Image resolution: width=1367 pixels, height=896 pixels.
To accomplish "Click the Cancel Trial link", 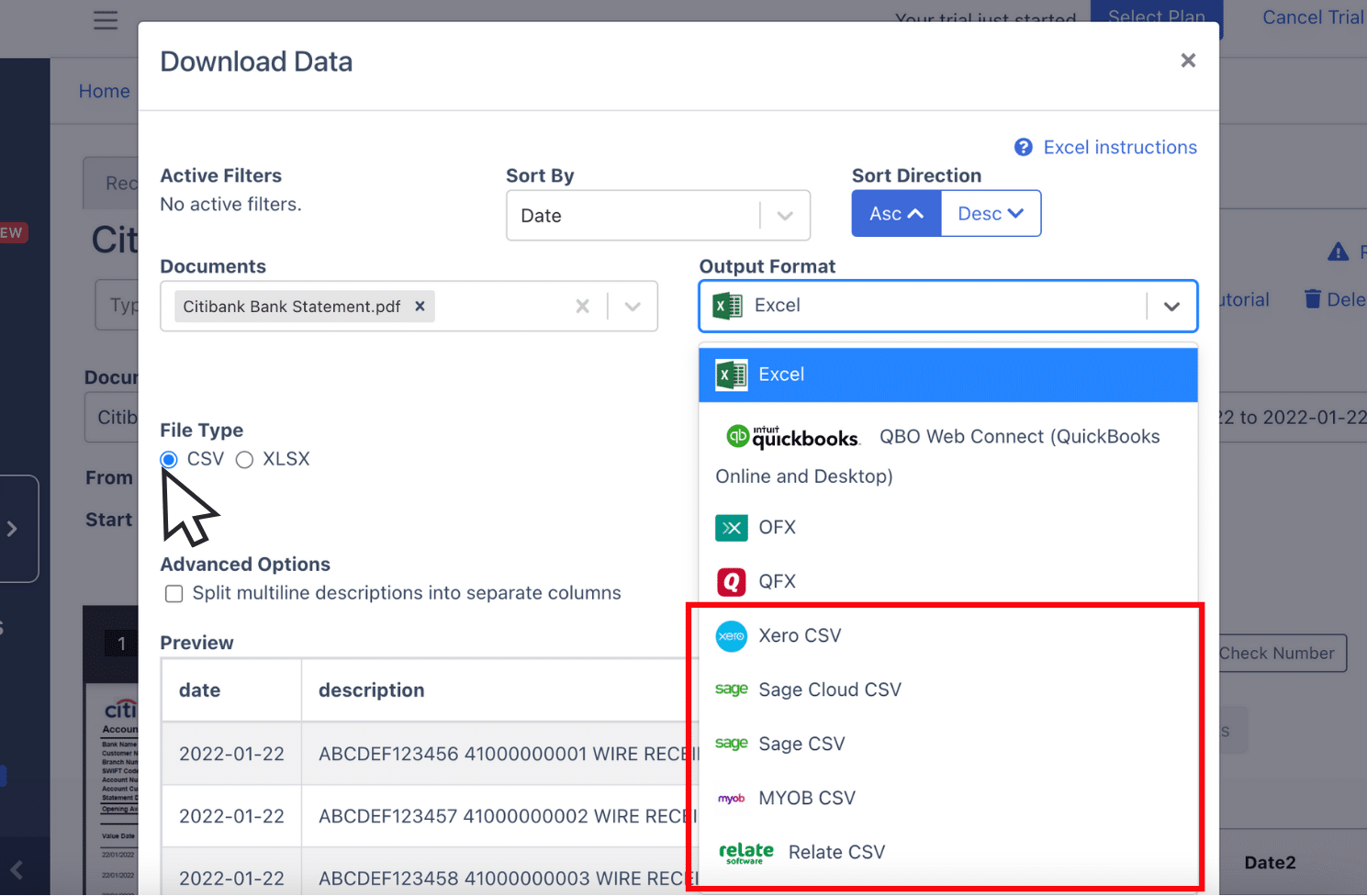I will click(x=1312, y=17).
